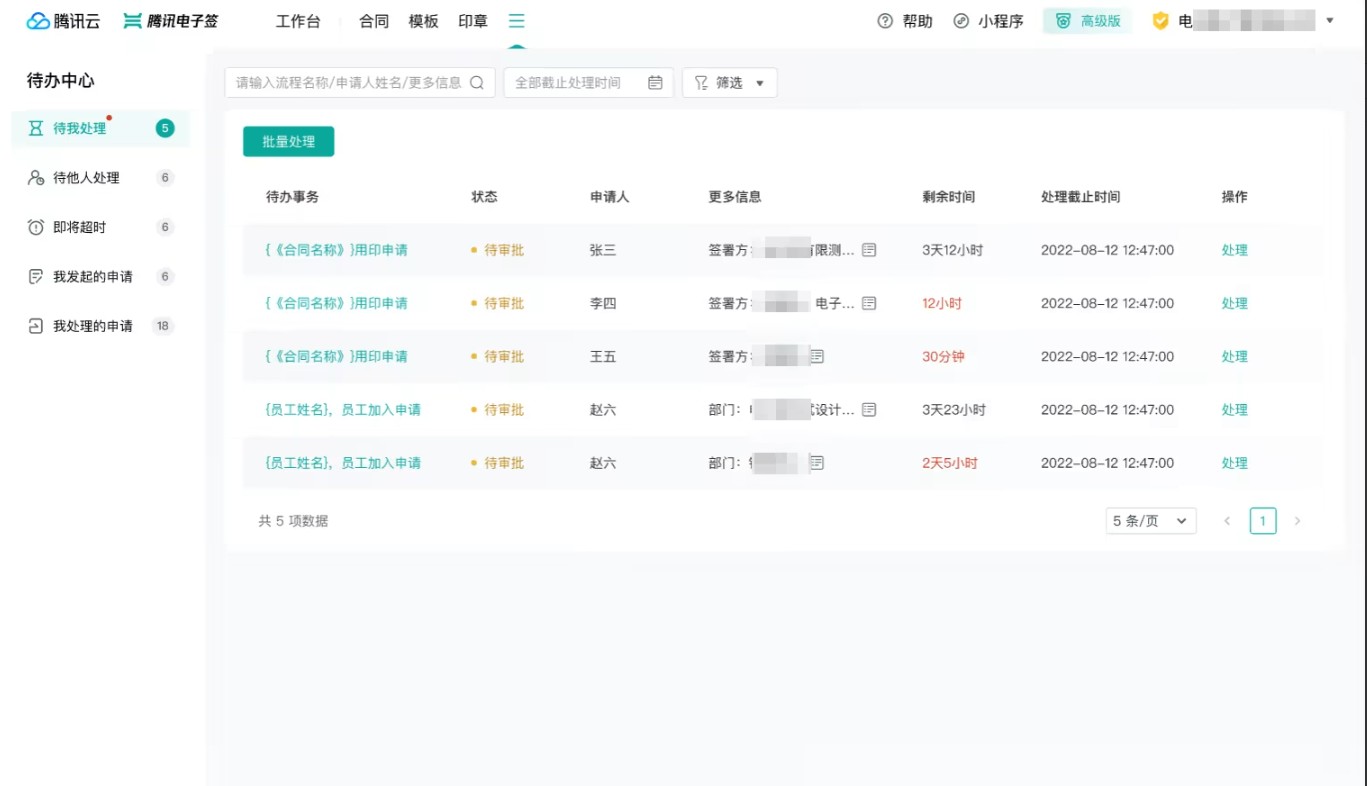Image resolution: width=1367 pixels, height=786 pixels.
Task: Switch to the 合同 menu item
Action: [373, 20]
